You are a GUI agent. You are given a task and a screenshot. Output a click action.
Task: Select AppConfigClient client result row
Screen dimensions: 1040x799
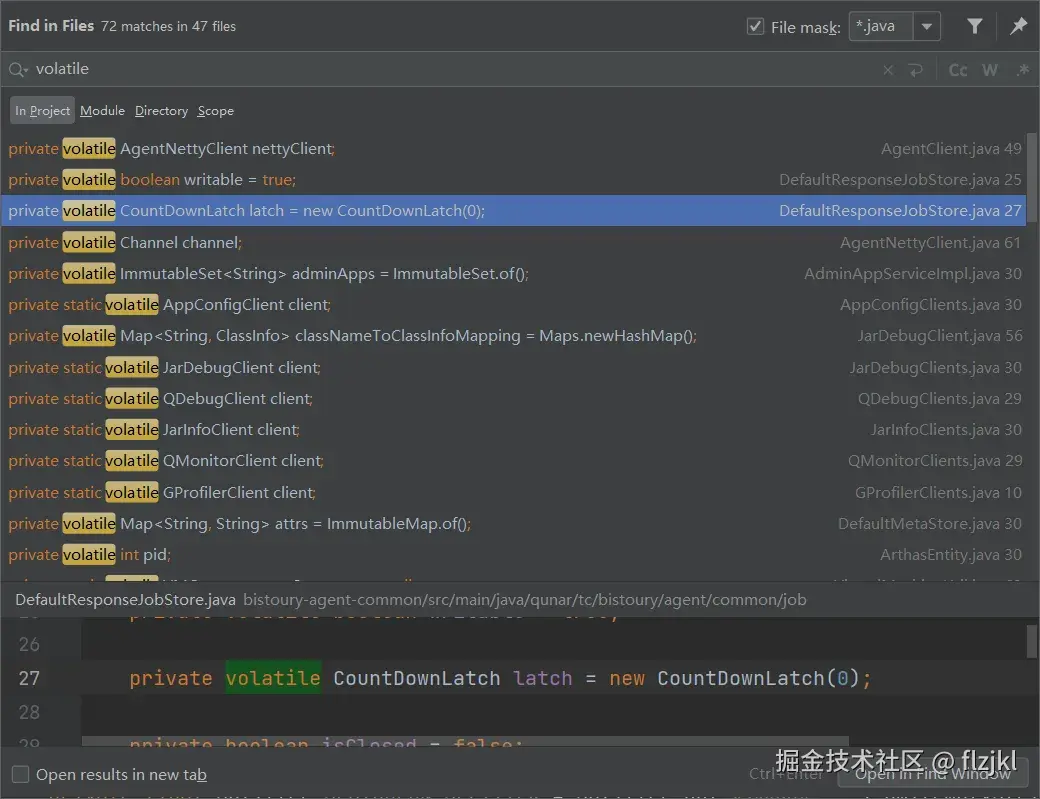click(513, 305)
